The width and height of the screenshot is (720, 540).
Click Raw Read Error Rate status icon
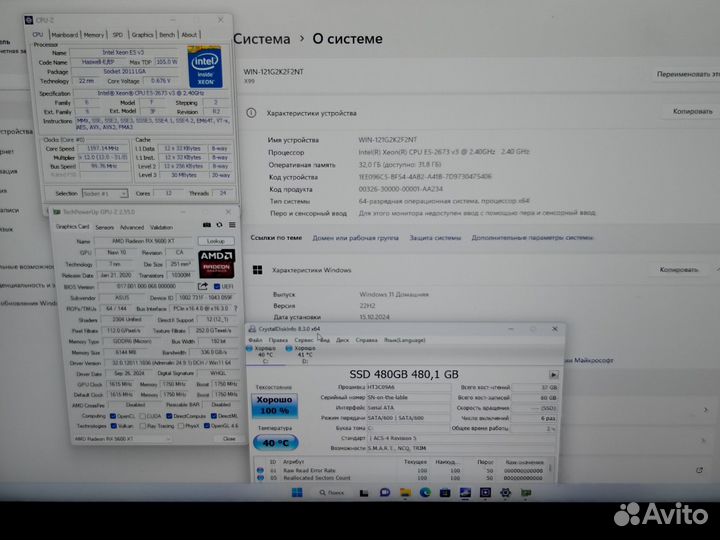click(260, 471)
